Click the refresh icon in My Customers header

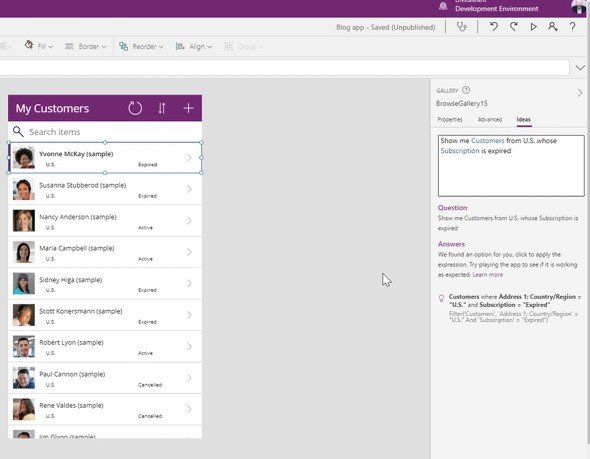click(135, 108)
